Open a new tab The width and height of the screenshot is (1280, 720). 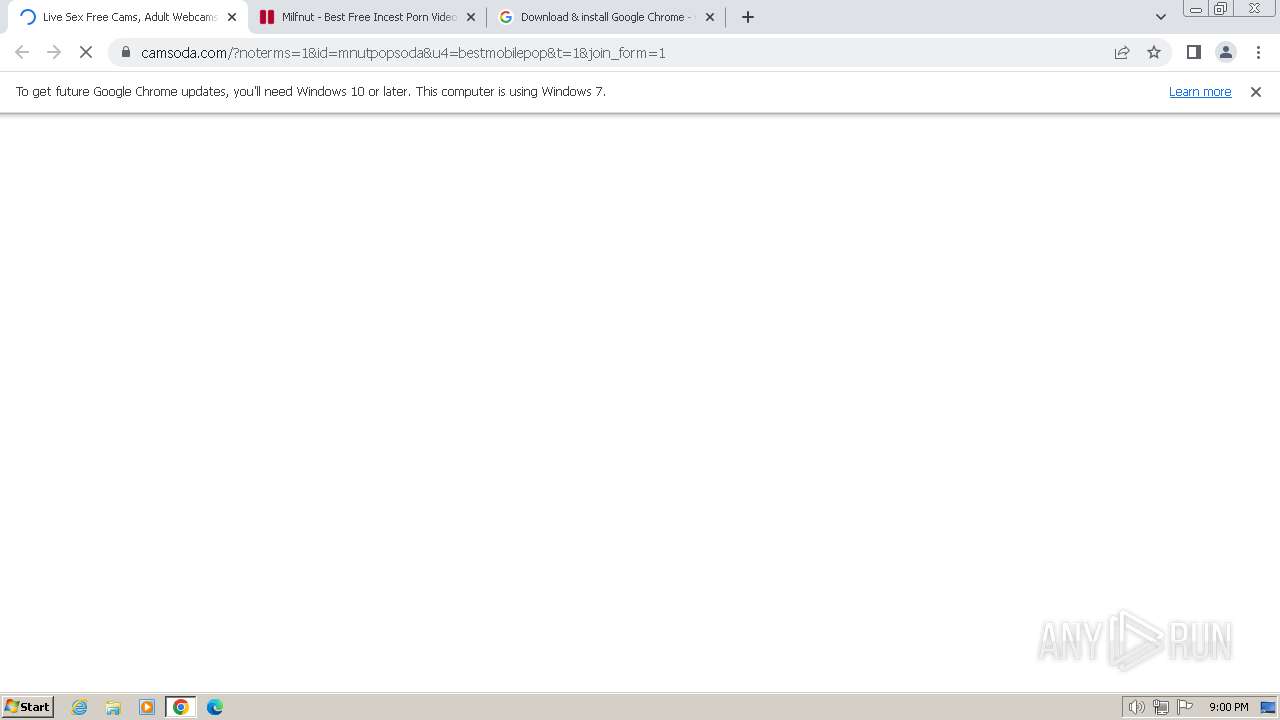[x=748, y=17]
